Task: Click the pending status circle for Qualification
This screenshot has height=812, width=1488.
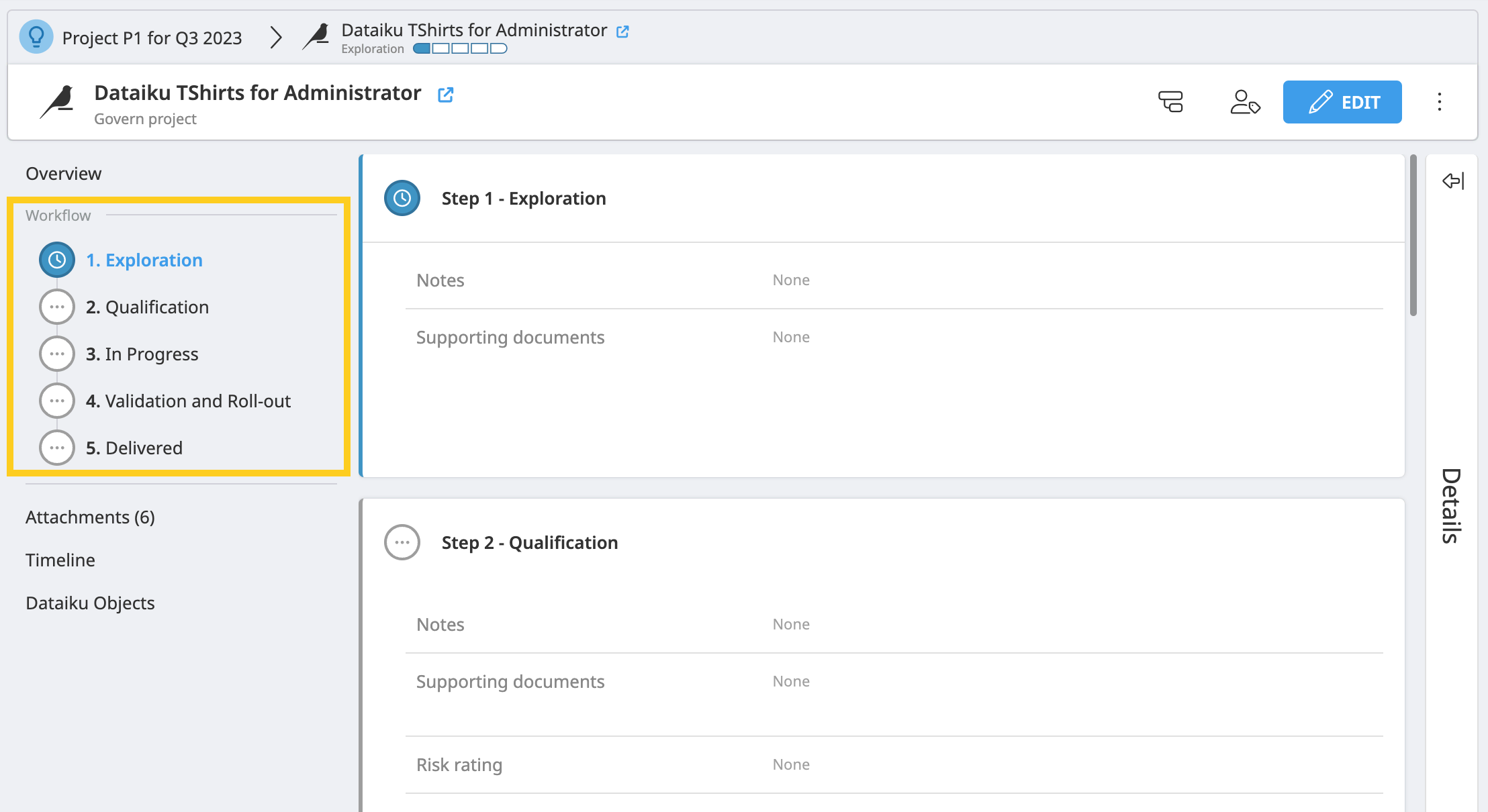Action: pyautogui.click(x=57, y=307)
